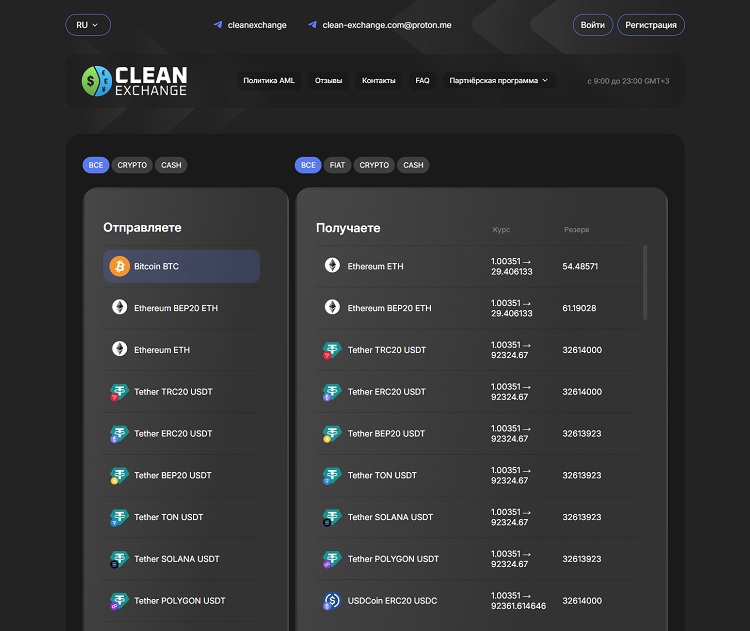Choose Ethereum ETH text in receive list
The height and width of the screenshot is (631, 750).
click(375, 266)
